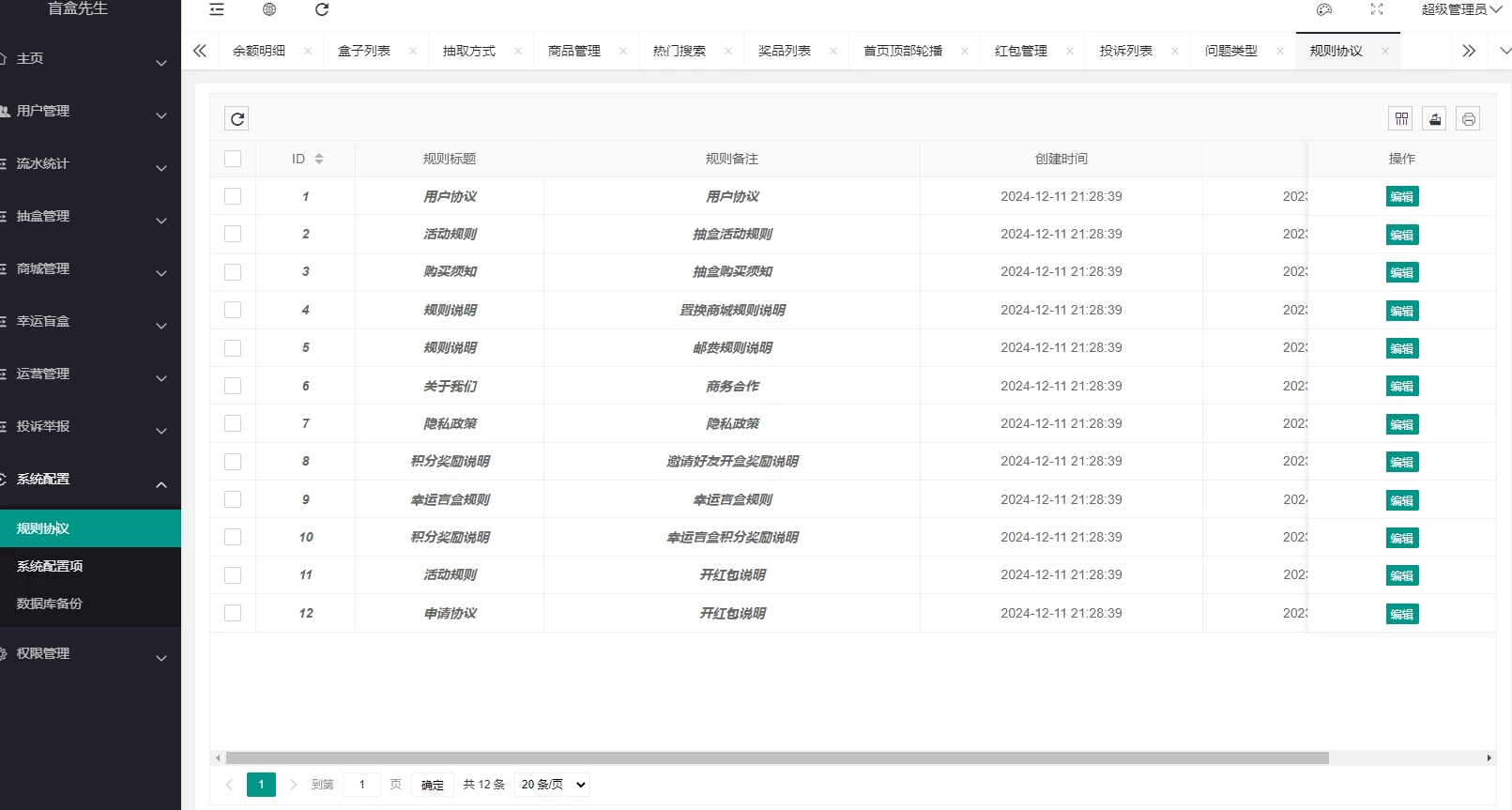The height and width of the screenshot is (810, 1512).
Task: Click the export table icon
Action: pos(1434,118)
